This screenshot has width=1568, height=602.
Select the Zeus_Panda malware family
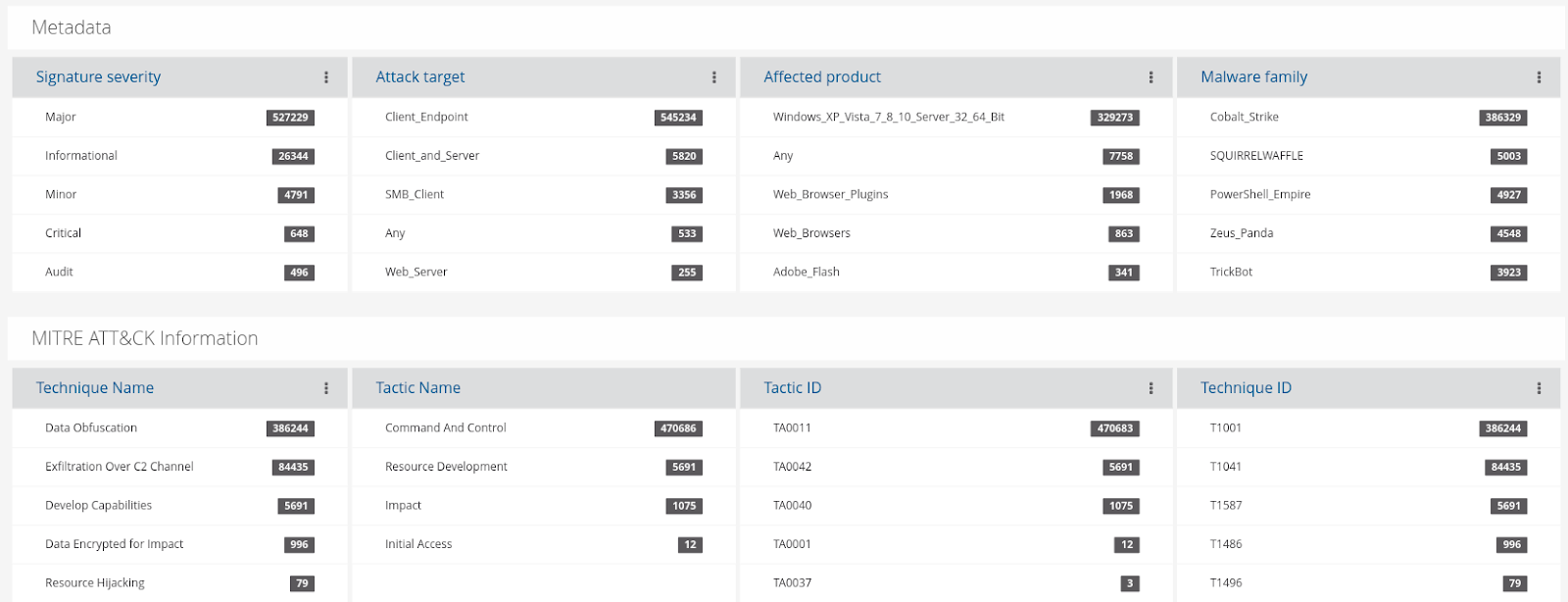(x=1369, y=233)
